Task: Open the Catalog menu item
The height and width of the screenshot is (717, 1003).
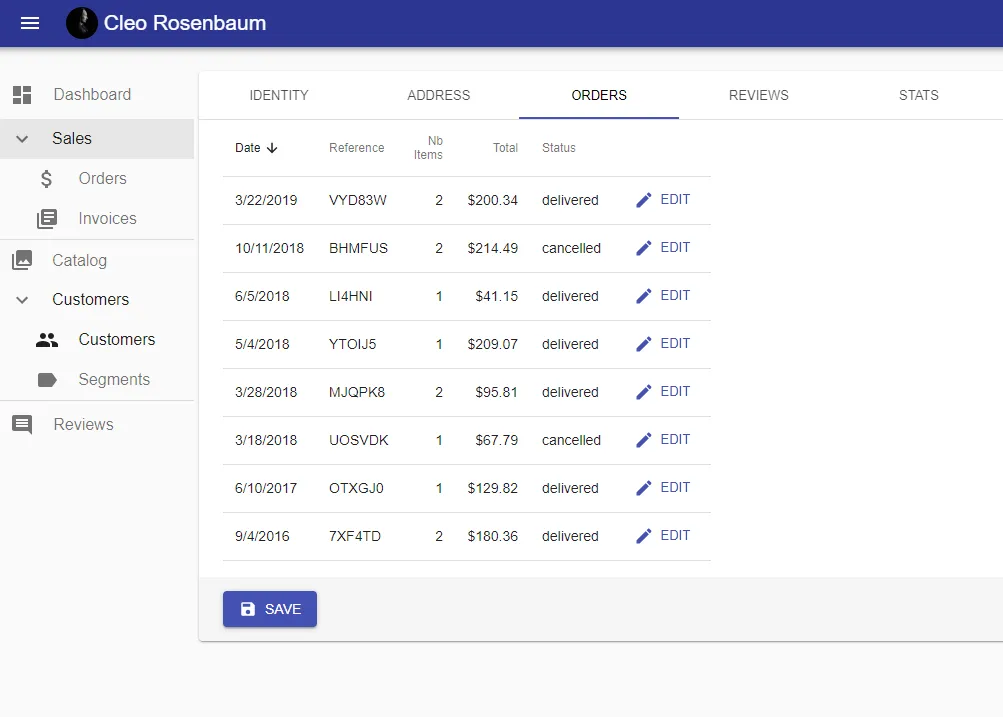Action: pyautogui.click(x=79, y=260)
